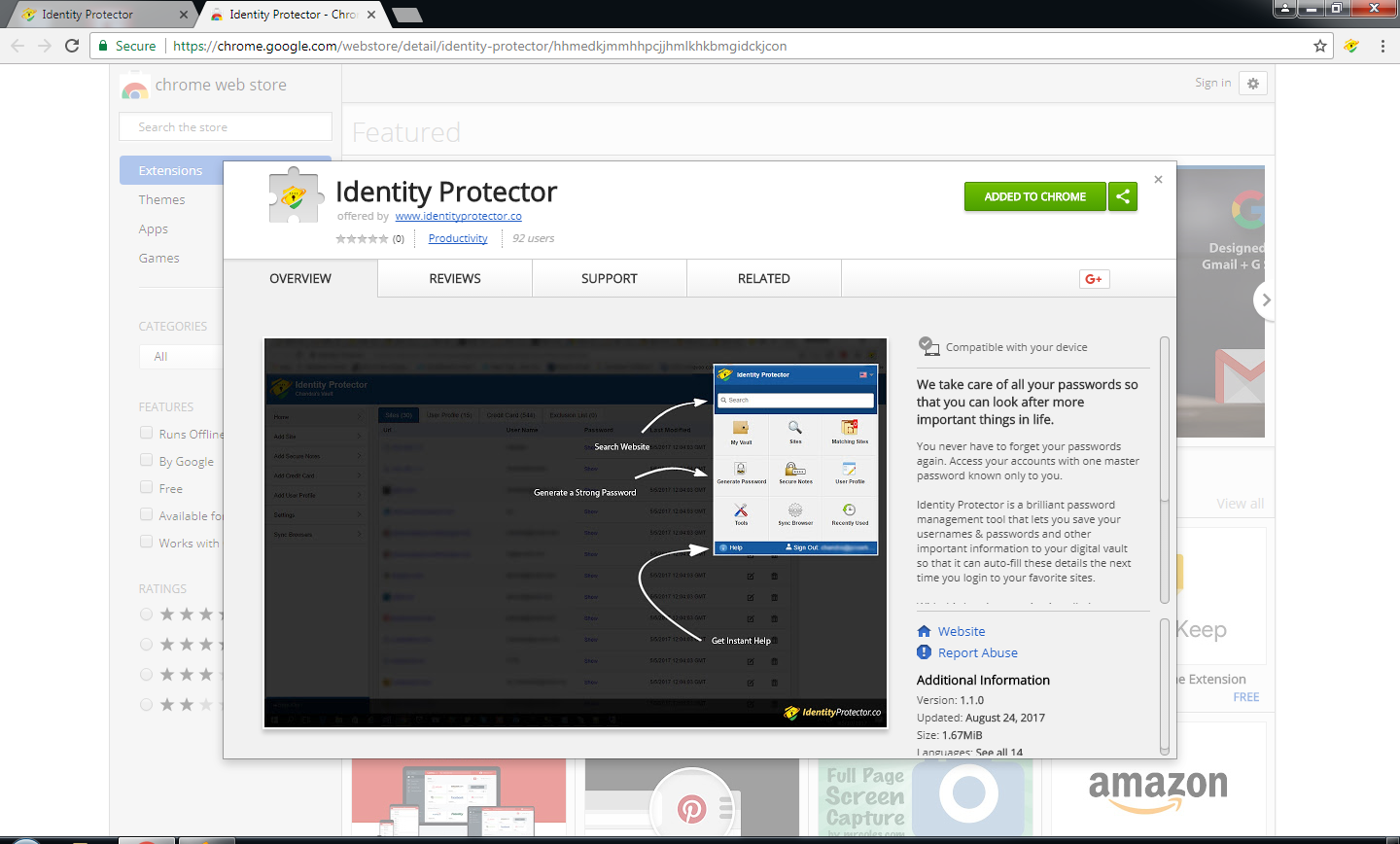Click the Google+ share button

coord(1094,279)
